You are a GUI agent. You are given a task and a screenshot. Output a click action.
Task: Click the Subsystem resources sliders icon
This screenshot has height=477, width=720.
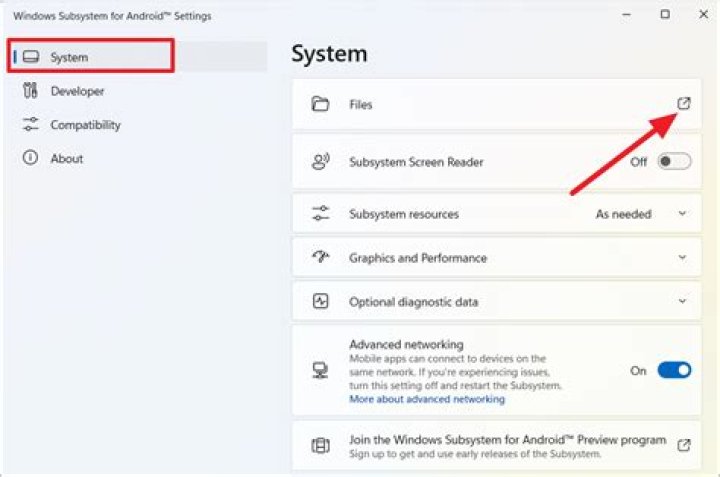point(321,214)
